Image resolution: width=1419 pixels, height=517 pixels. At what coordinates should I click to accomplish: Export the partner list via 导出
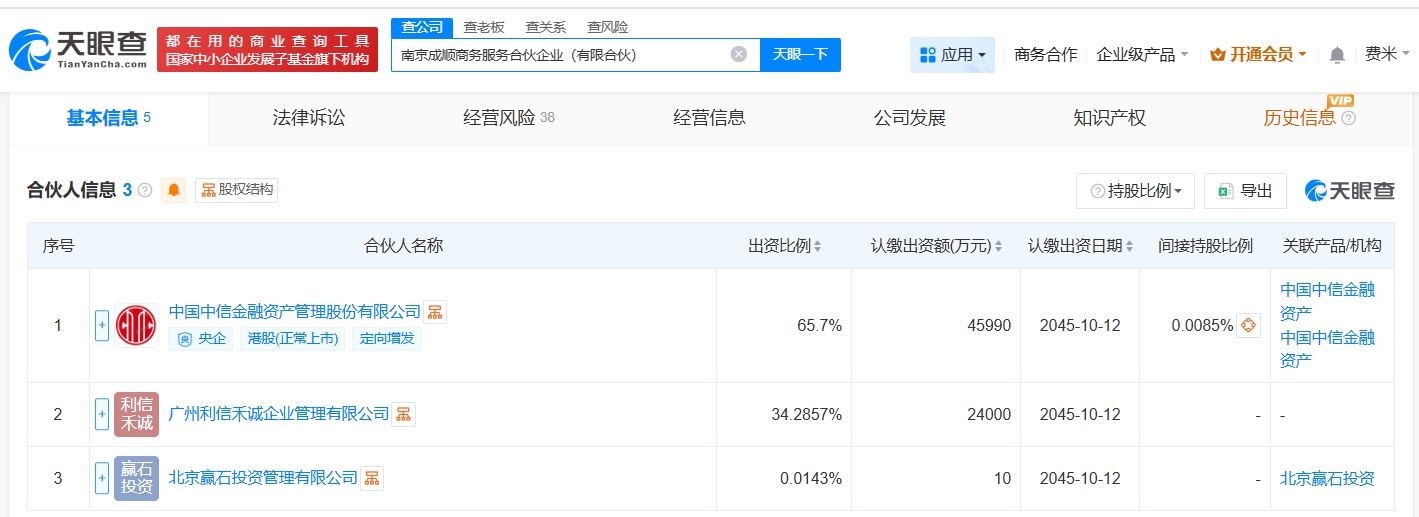(1245, 191)
